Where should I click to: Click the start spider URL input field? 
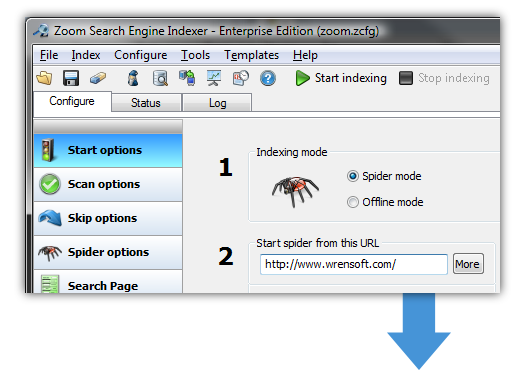pos(354,264)
